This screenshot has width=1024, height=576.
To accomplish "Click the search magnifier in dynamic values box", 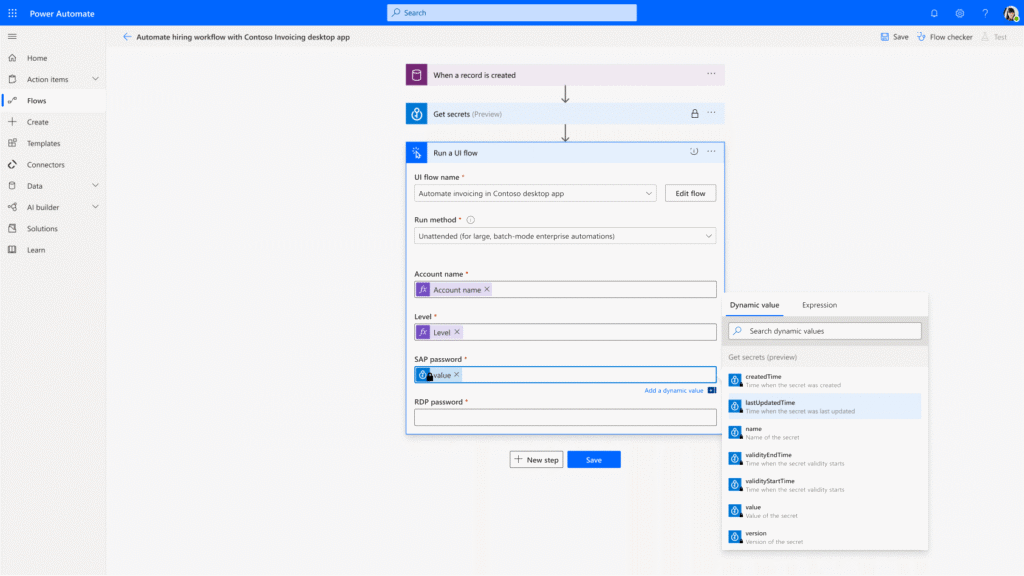I will click(738, 331).
